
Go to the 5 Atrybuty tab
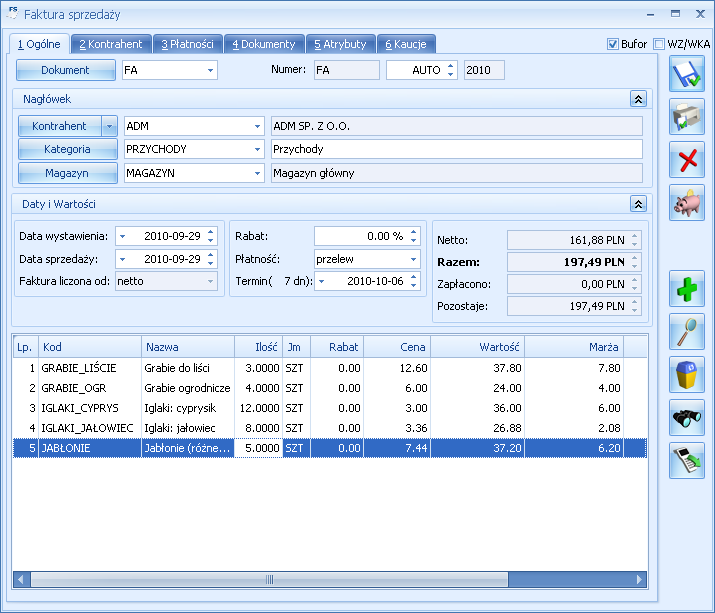click(341, 44)
